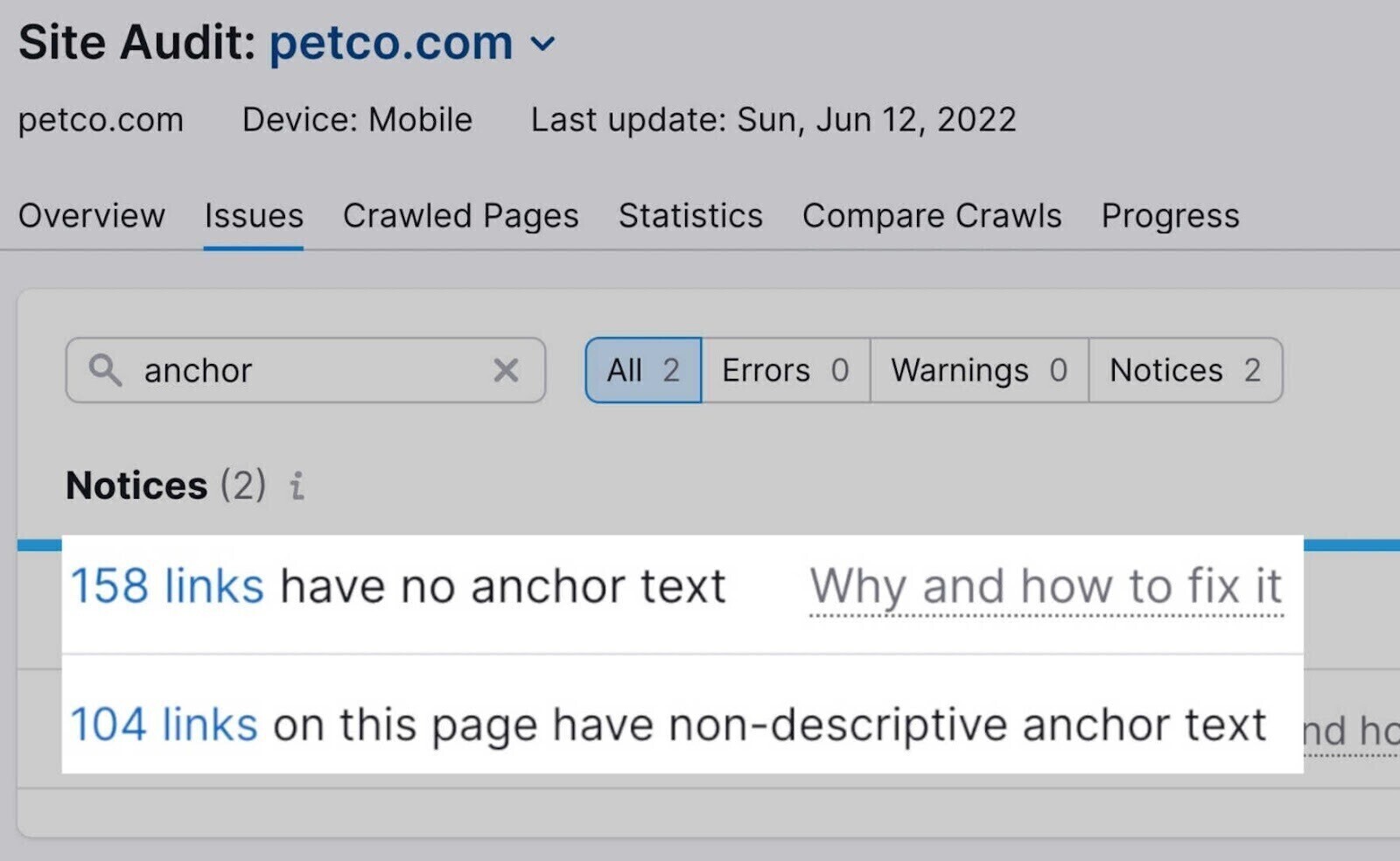Select the Issues tab

tap(254, 215)
